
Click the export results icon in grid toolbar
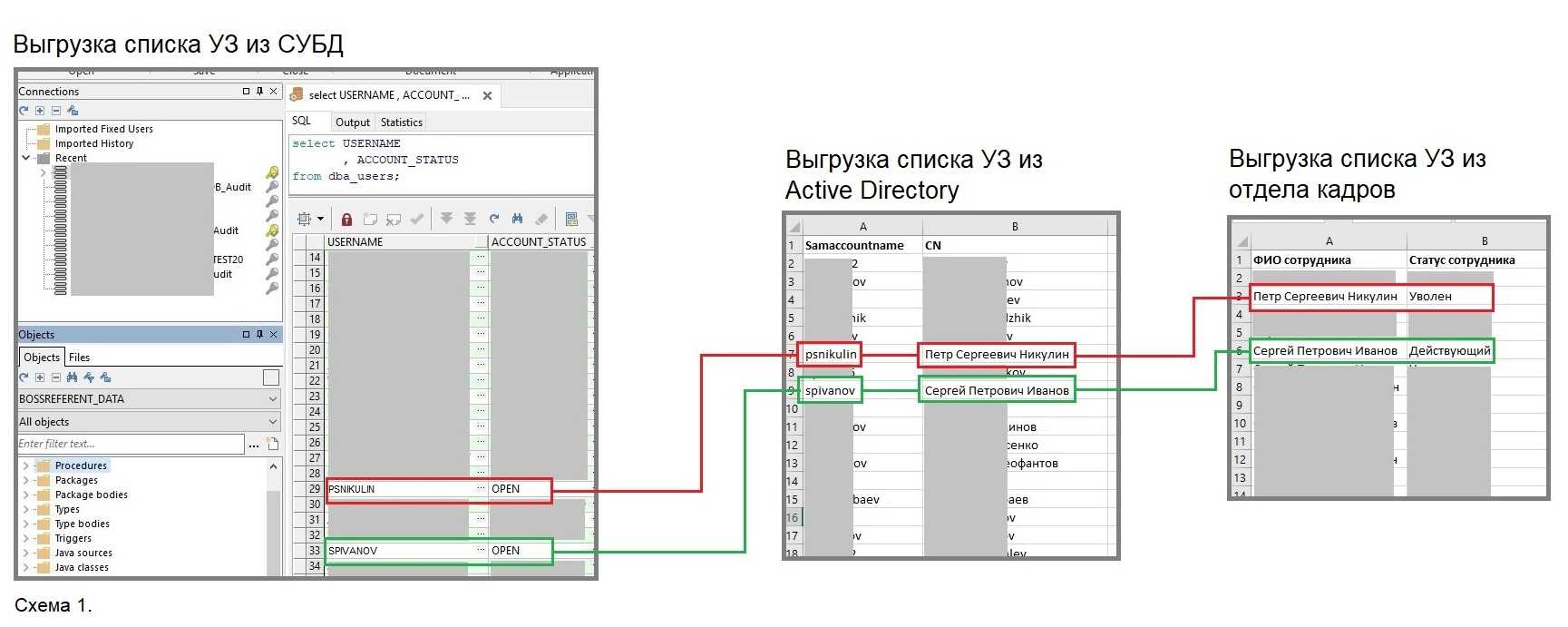pyautogui.click(x=571, y=219)
